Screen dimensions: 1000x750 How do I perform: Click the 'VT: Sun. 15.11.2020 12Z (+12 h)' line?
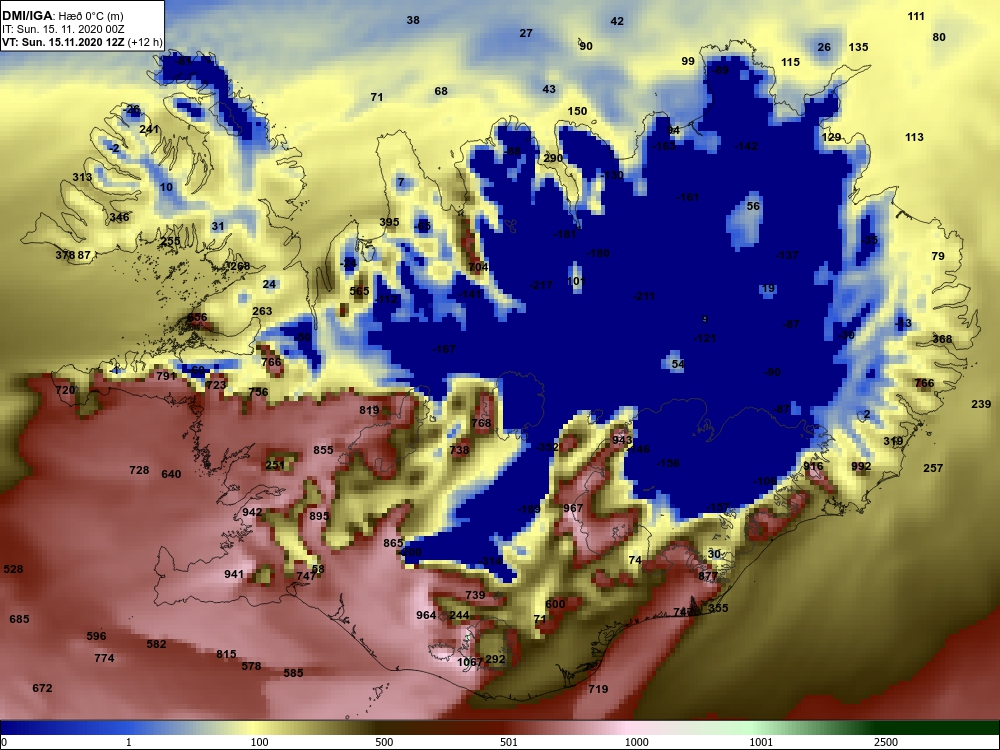tap(82, 43)
